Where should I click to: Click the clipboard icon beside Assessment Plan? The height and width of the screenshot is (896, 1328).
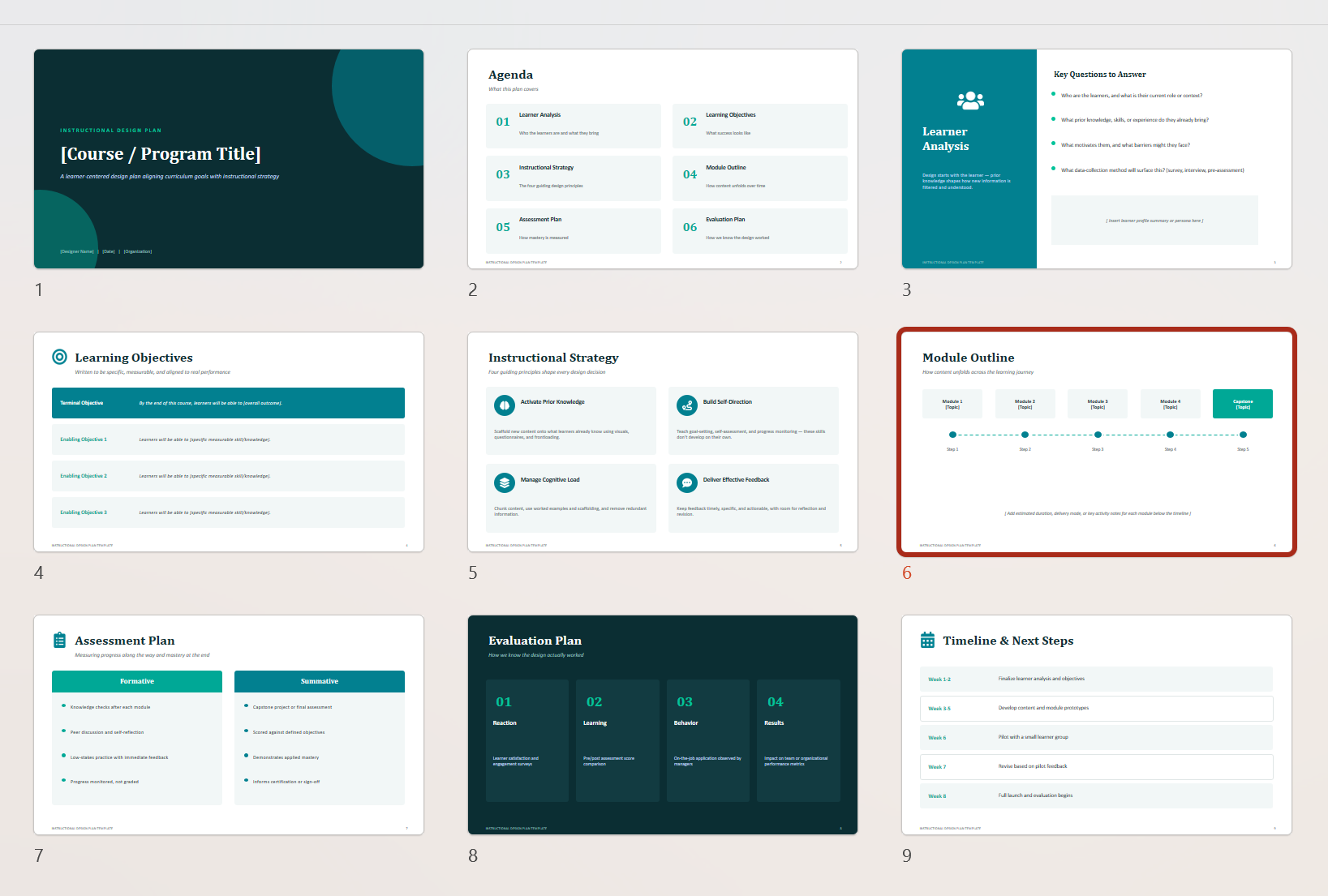[59, 640]
